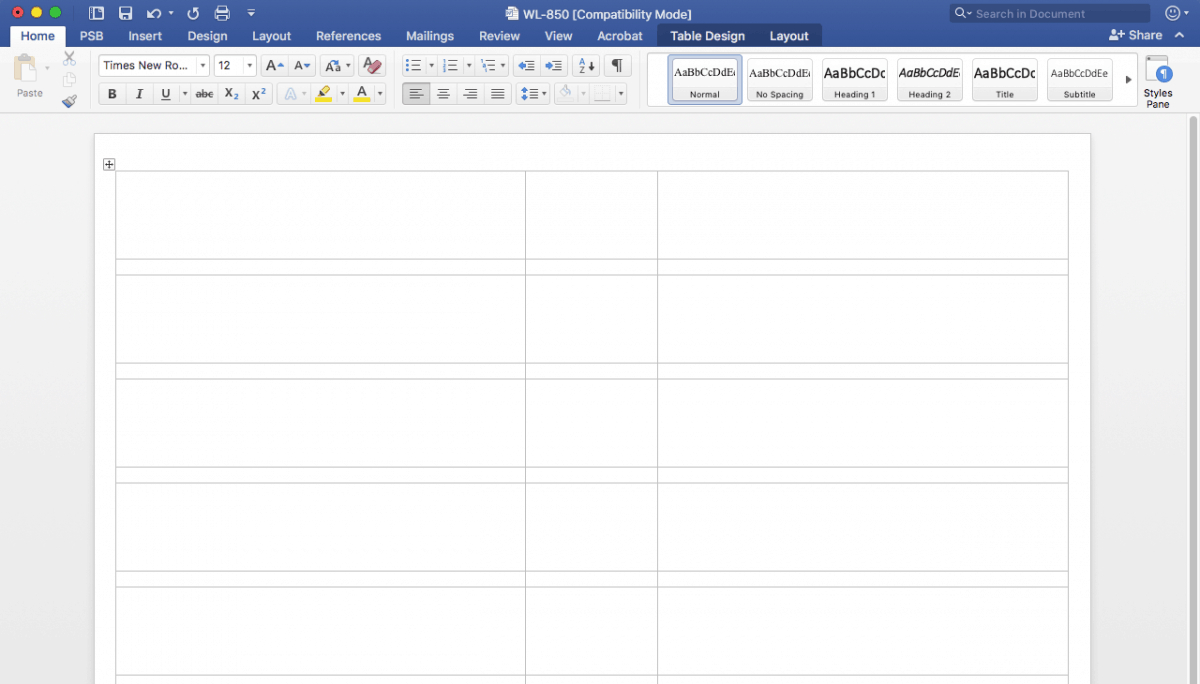Apply the Heading 1 style

click(x=854, y=79)
